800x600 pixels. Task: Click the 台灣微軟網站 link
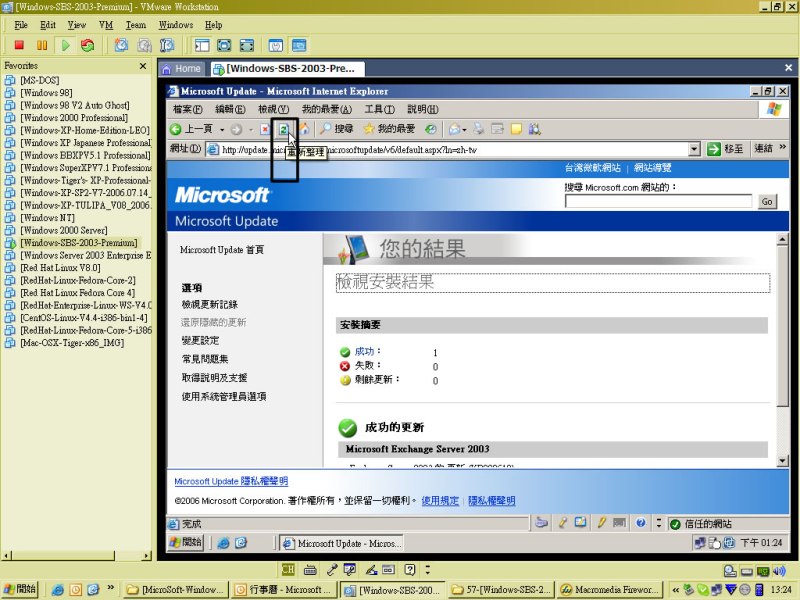pyautogui.click(x=592, y=167)
